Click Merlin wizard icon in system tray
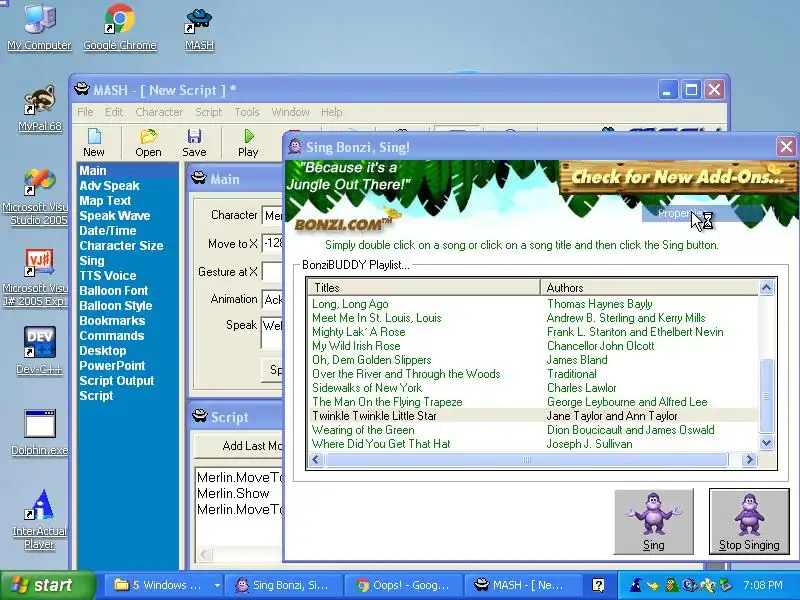This screenshot has height=600, width=800. pos(636,585)
